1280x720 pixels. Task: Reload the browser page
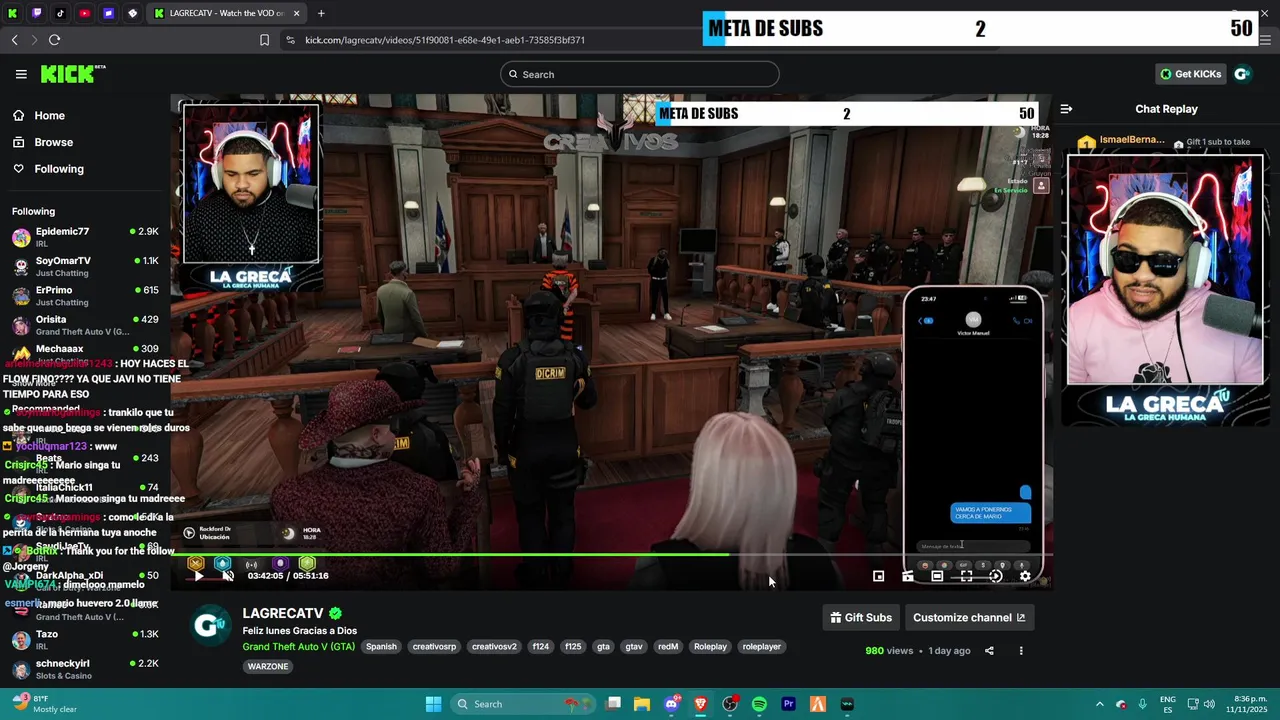coord(54,40)
